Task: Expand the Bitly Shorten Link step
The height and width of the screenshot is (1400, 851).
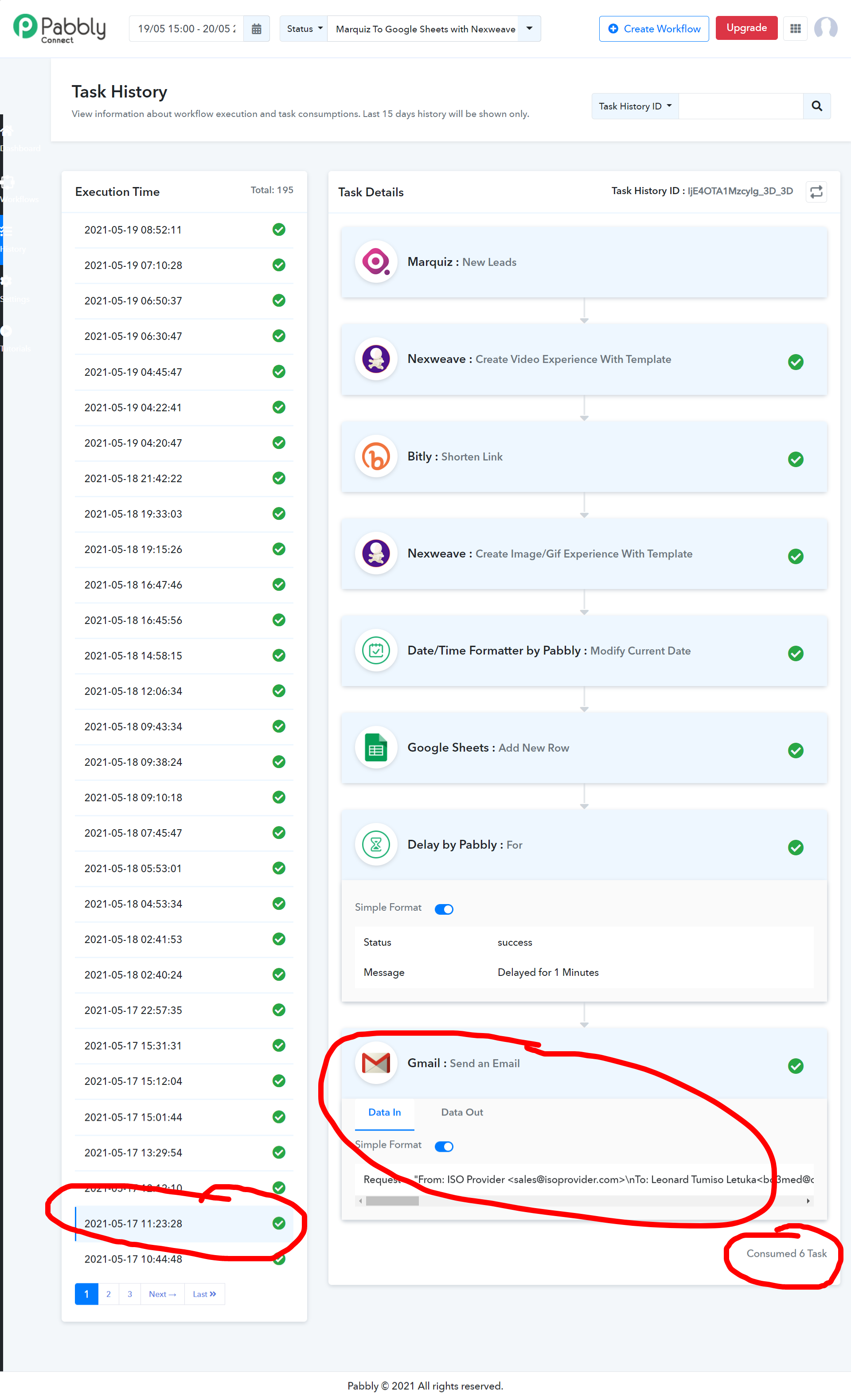Action: [584, 456]
